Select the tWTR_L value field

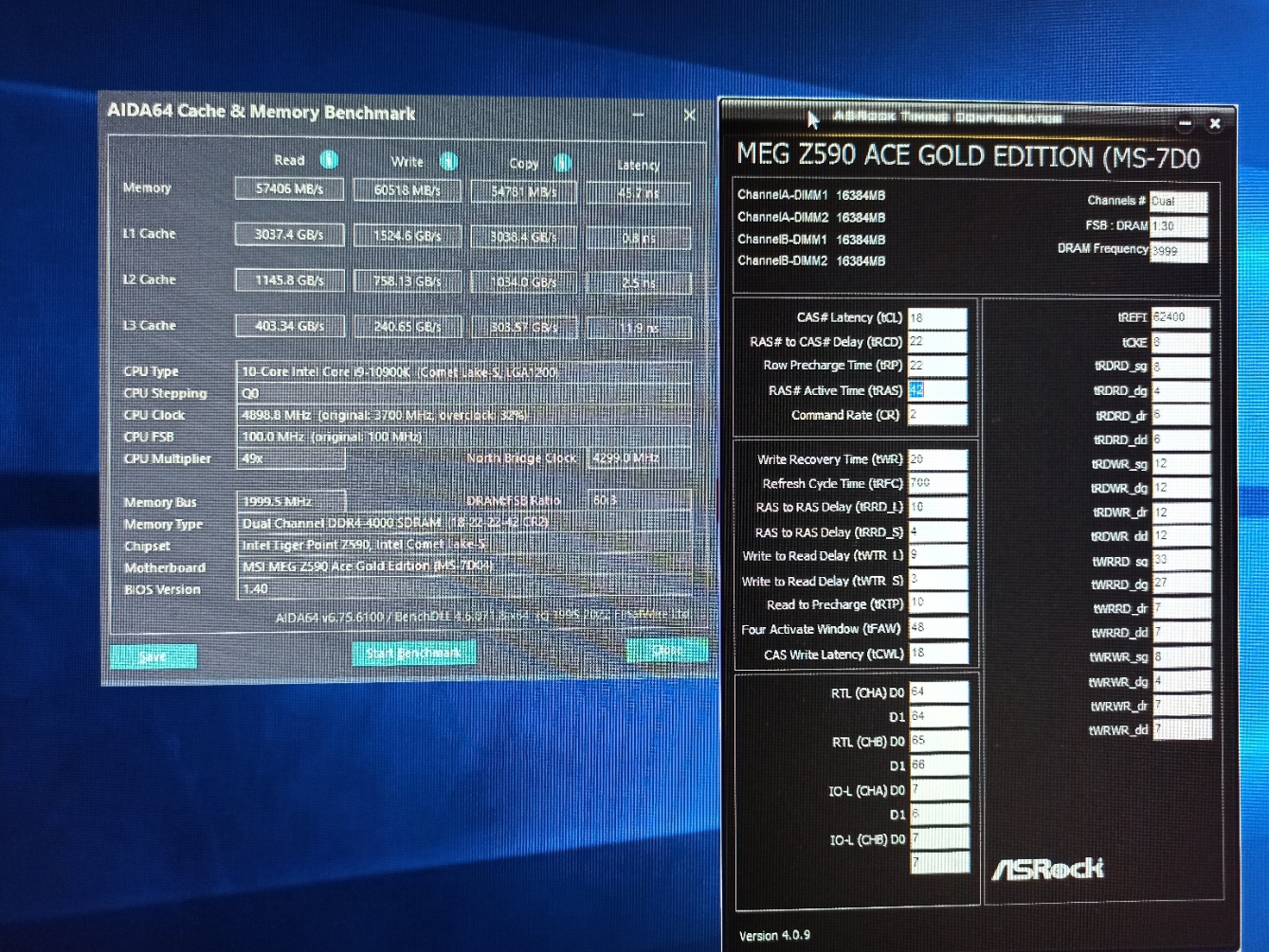(x=937, y=556)
